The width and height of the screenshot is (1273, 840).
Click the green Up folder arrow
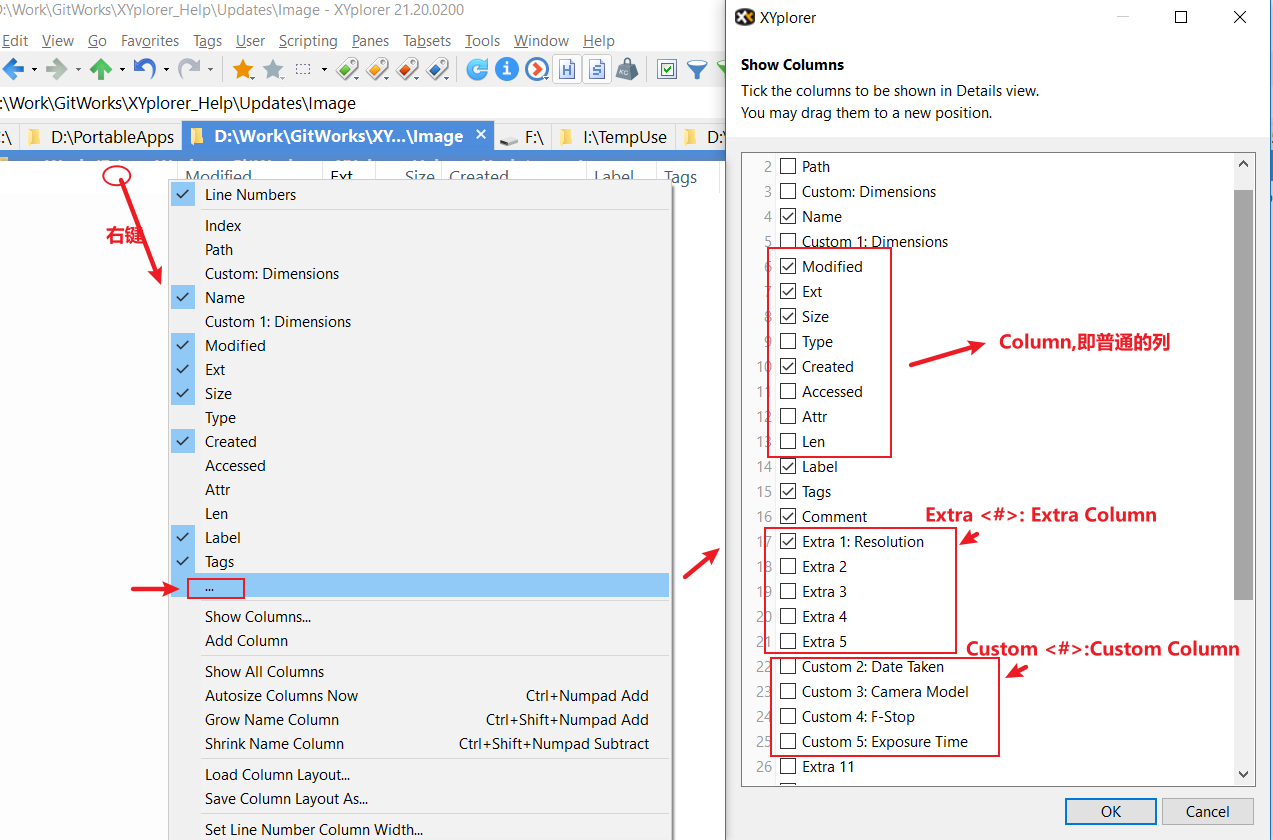[100, 69]
